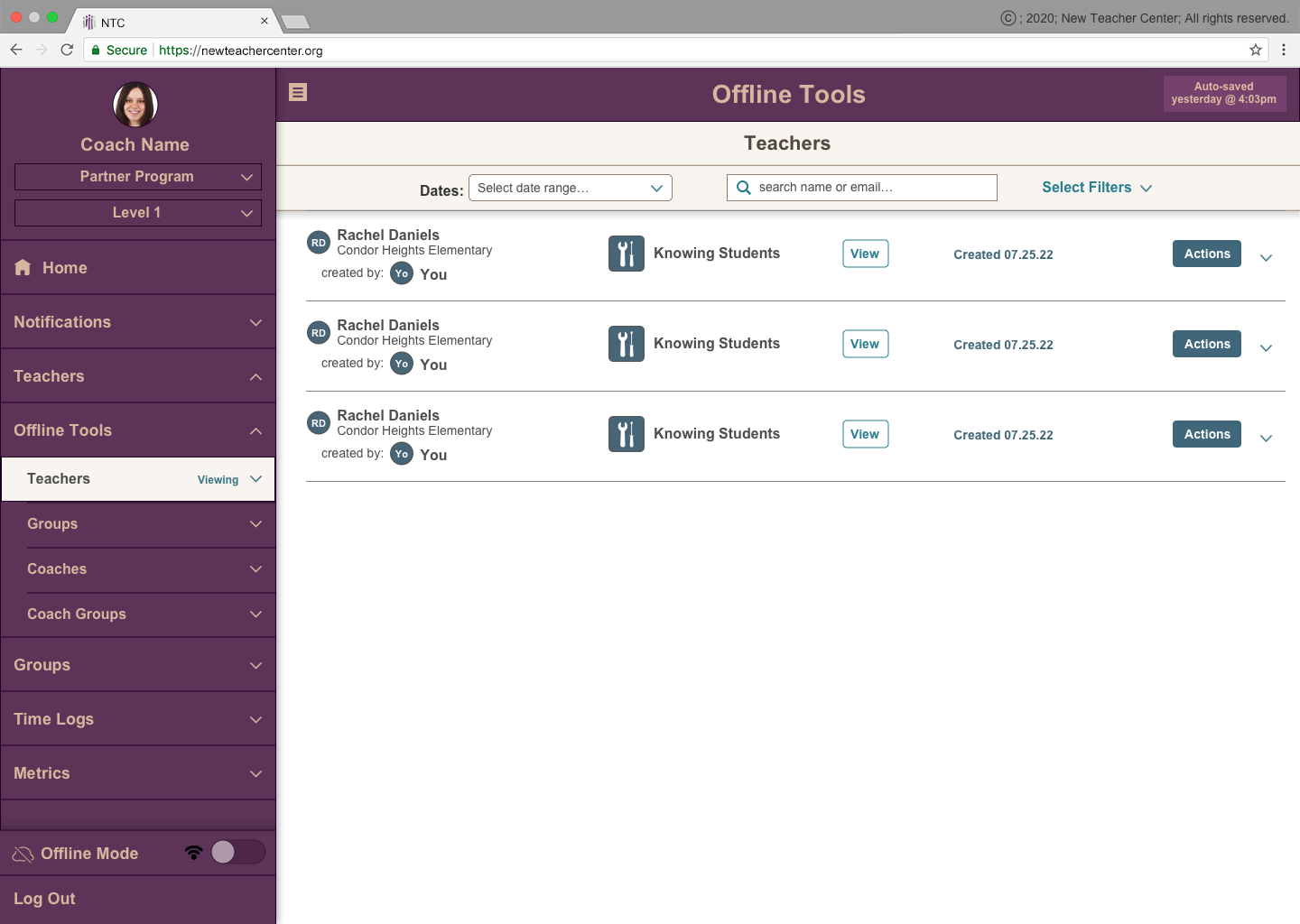Image resolution: width=1300 pixels, height=924 pixels.
Task: Click the browser URL address bar
Action: pos(677,50)
